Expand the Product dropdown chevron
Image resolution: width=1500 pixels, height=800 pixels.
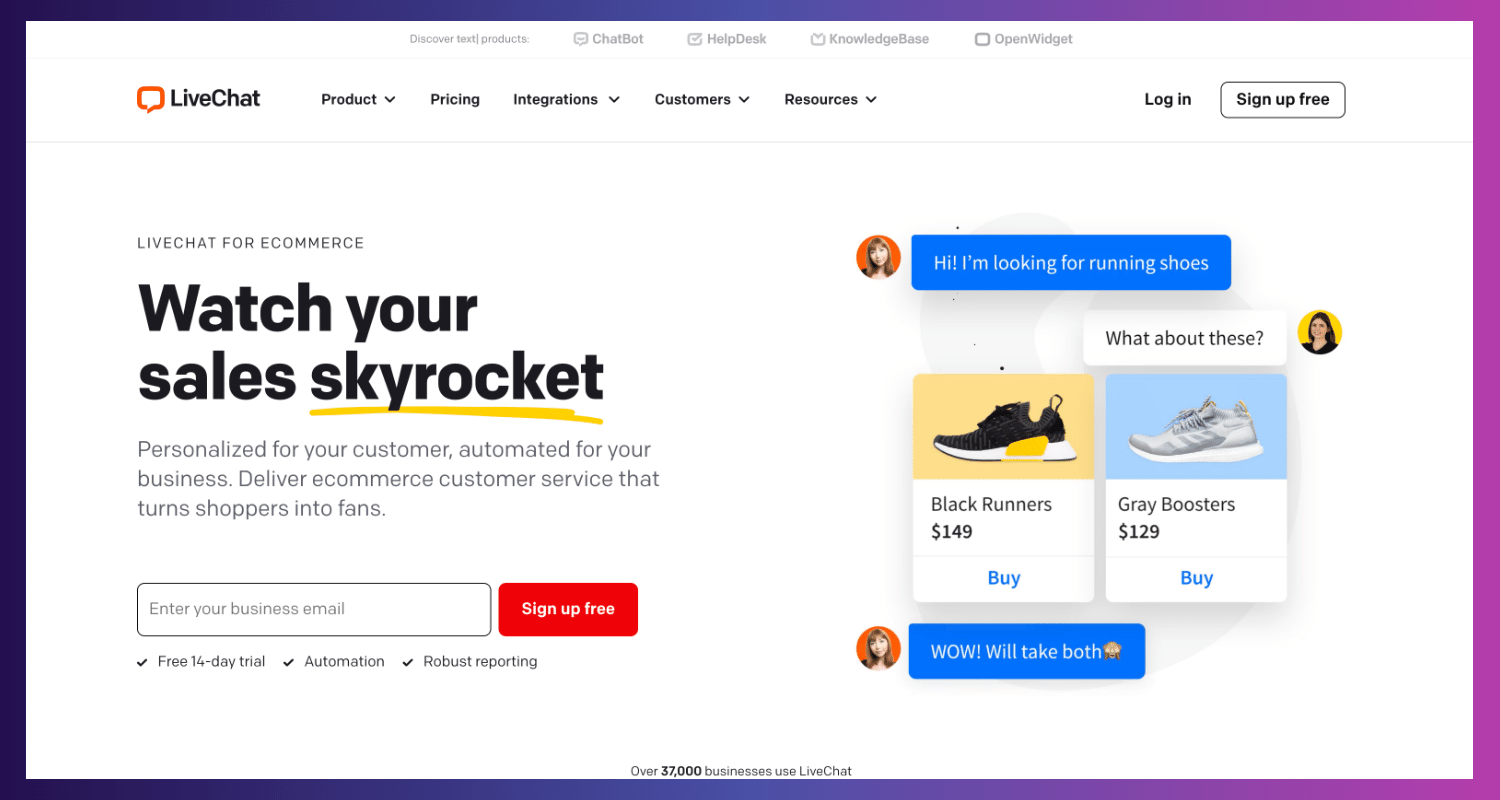coord(390,100)
